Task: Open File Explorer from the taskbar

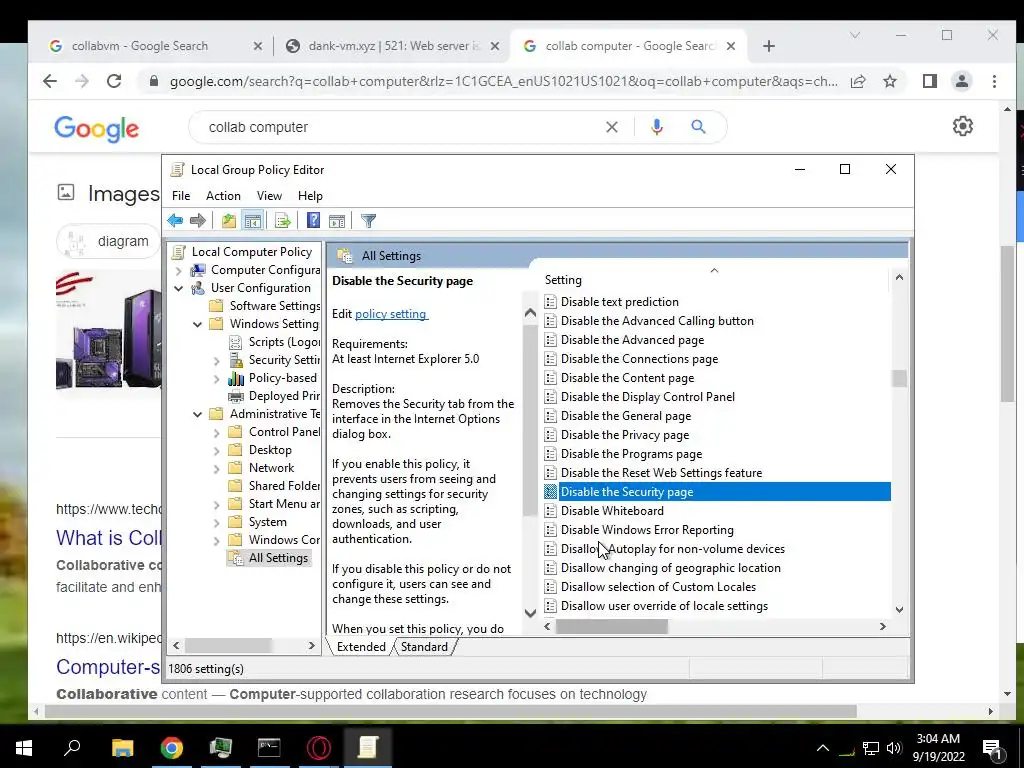Action: coord(122,747)
